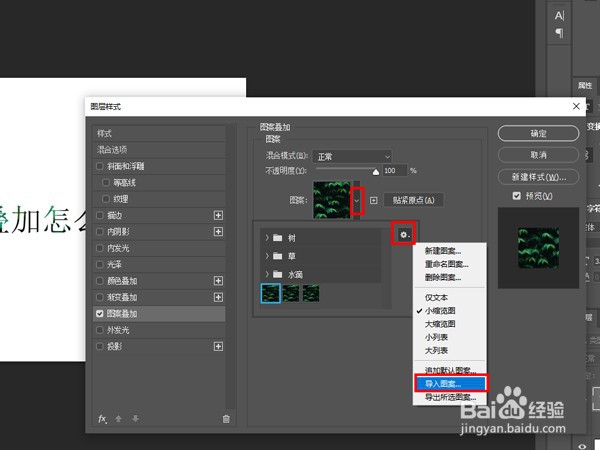Click the 新建样式(W)... button
Image resolution: width=600 pixels, height=450 pixels.
(538, 177)
